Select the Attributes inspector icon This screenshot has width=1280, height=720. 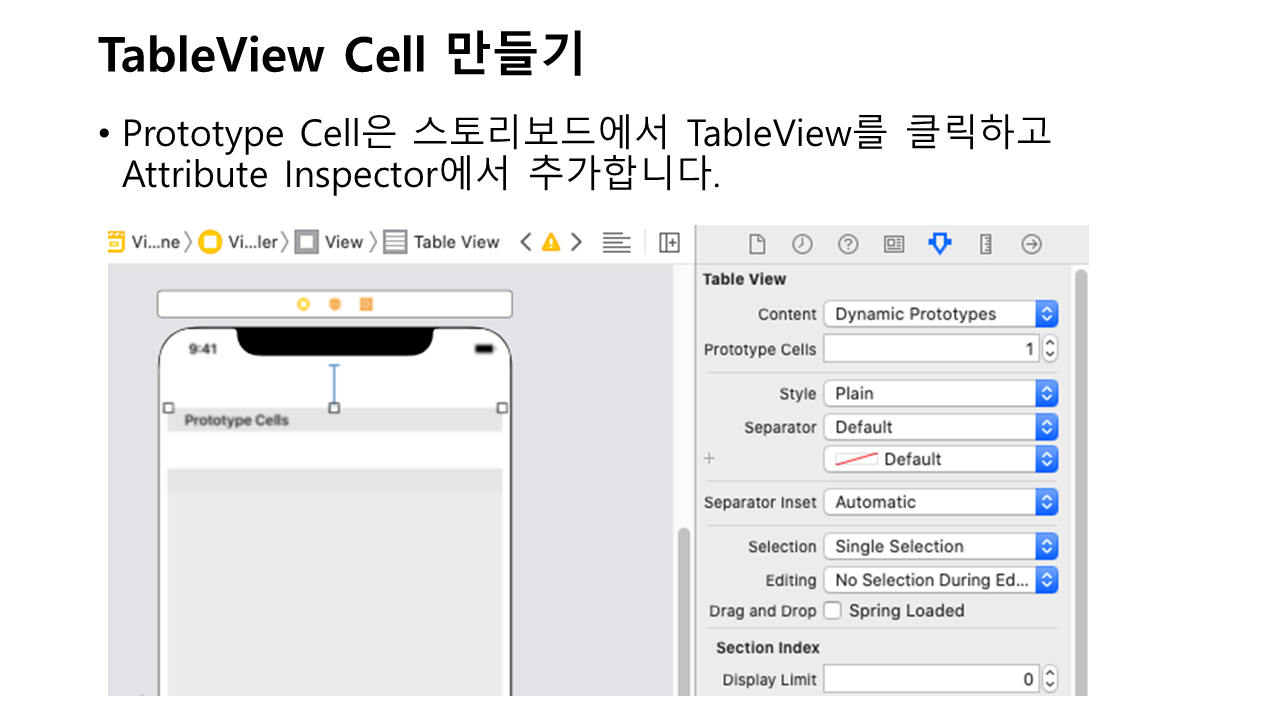click(940, 244)
